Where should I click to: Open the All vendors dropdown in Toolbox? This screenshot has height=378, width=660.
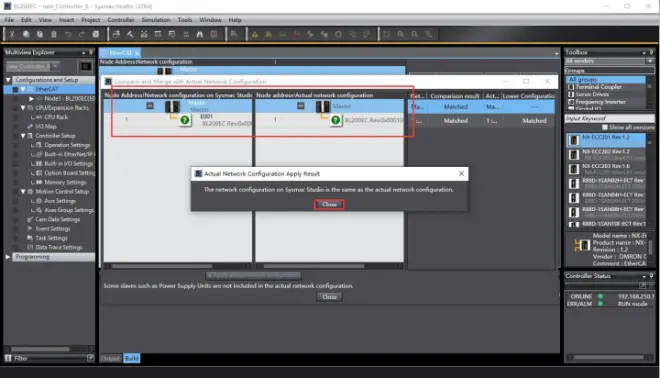click(x=609, y=61)
